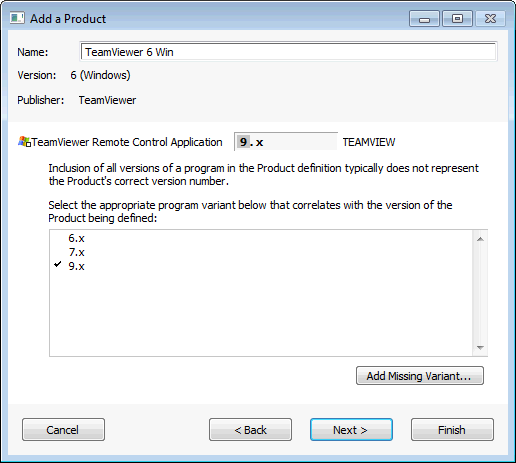Click Finish to complete the product
The width and height of the screenshot is (516, 463).
(452, 430)
